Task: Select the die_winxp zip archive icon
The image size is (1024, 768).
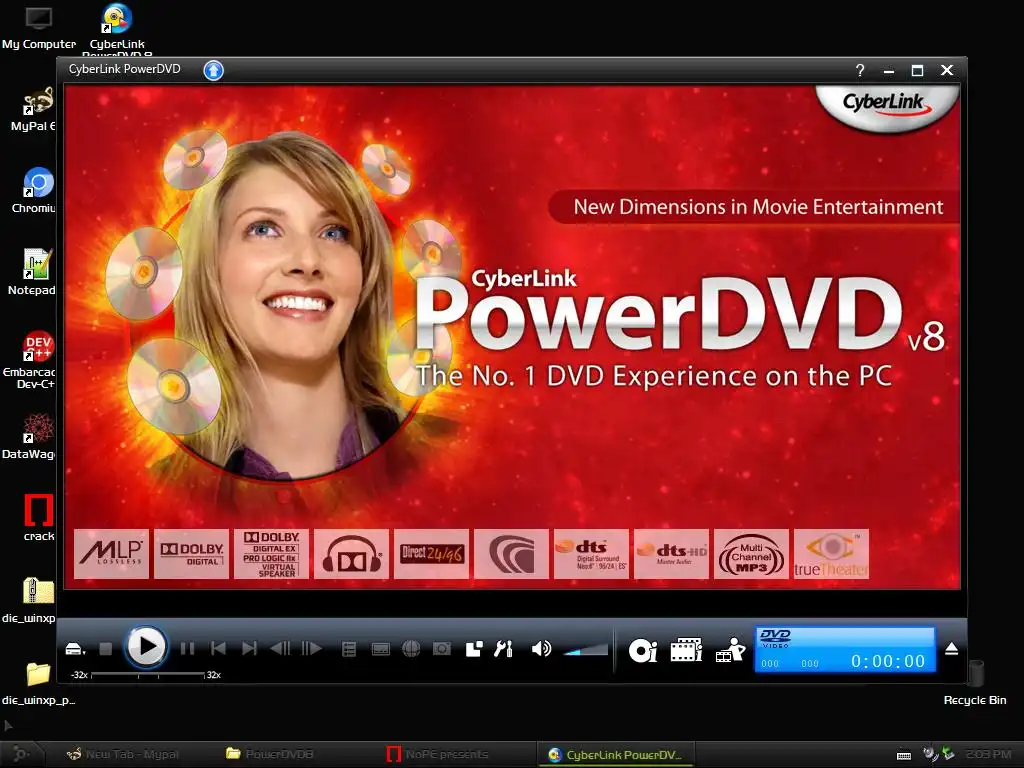Action: (29, 600)
